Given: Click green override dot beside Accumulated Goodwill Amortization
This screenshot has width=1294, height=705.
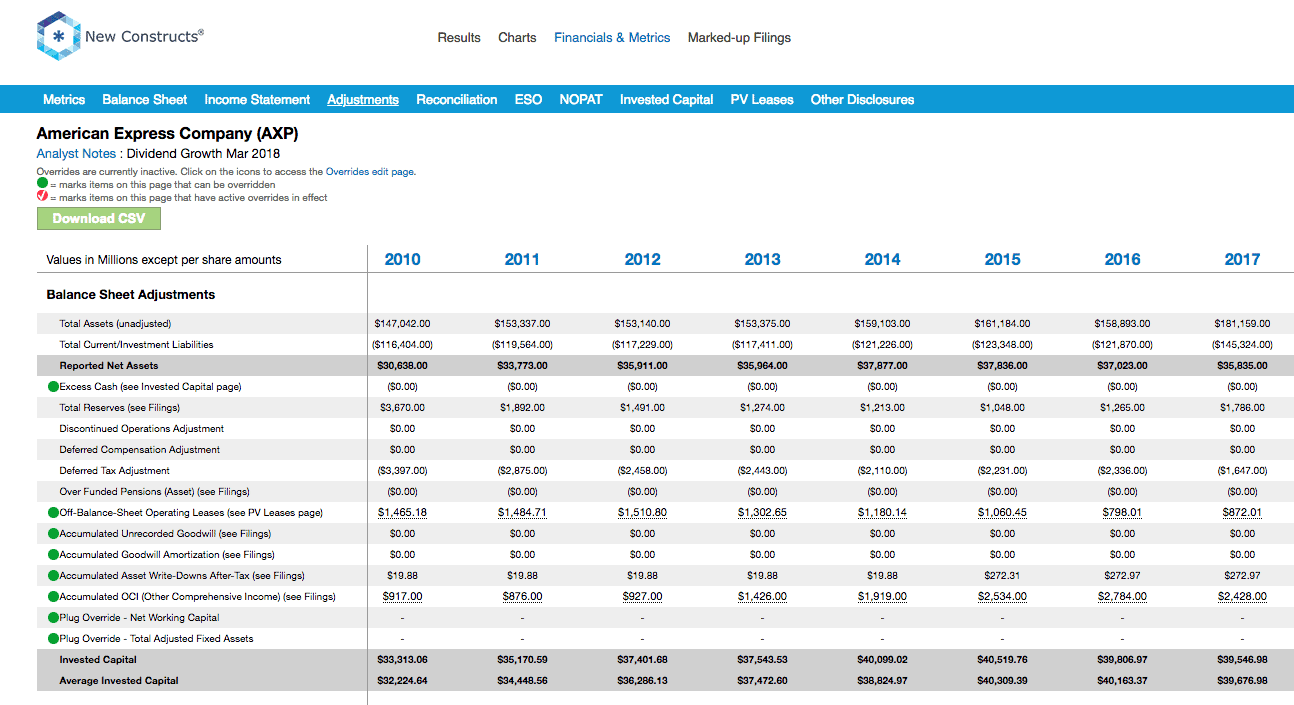Looking at the screenshot, I should [x=53, y=555].
